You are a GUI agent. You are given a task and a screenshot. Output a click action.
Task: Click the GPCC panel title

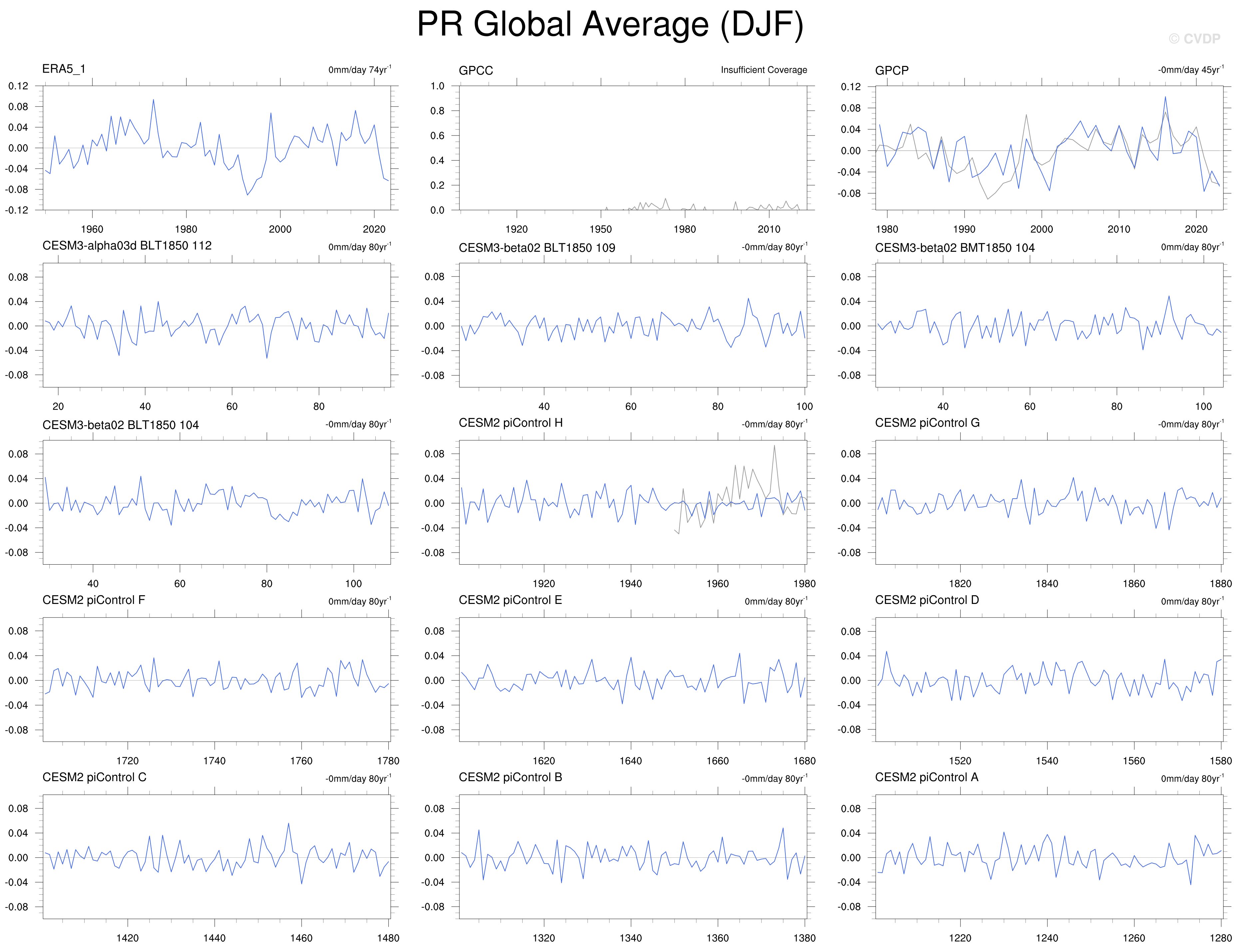click(475, 71)
